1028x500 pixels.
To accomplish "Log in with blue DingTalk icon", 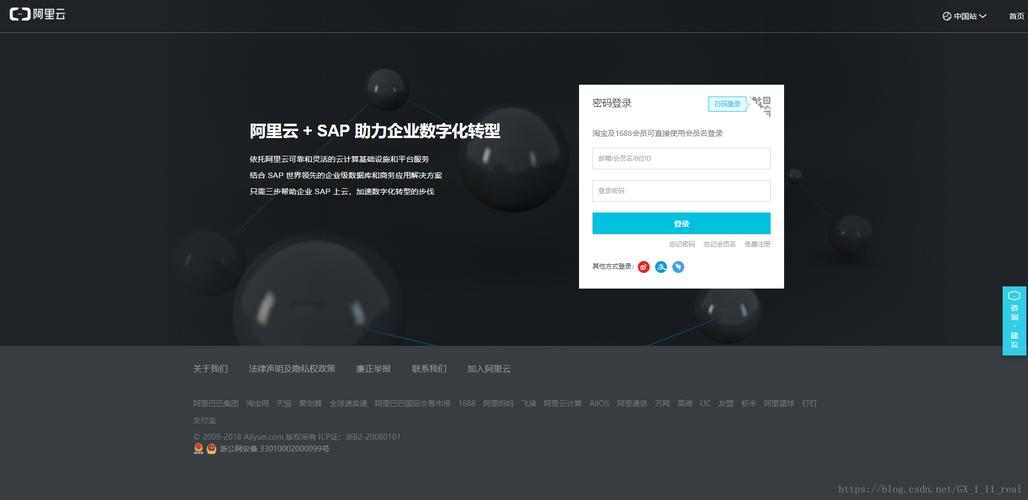I will (679, 267).
